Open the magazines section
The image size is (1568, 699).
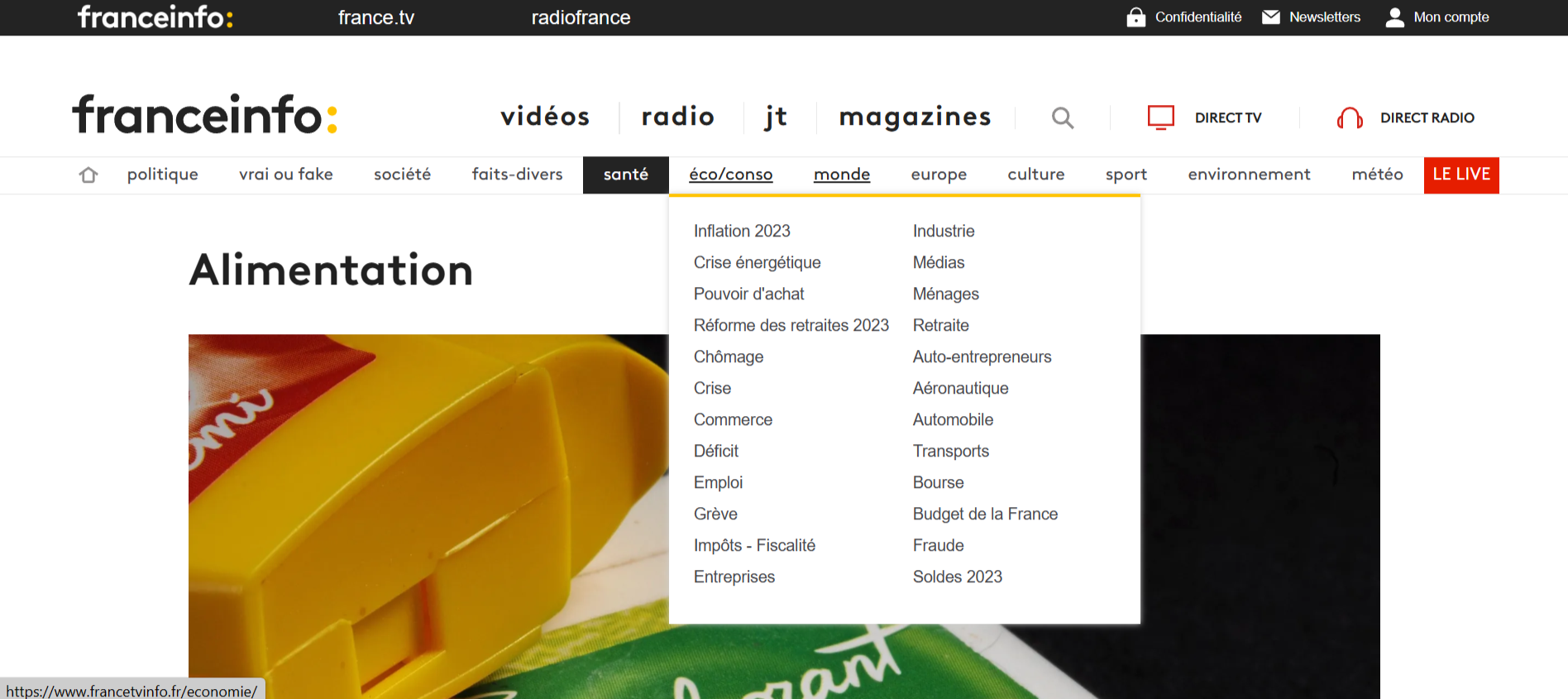pyautogui.click(x=915, y=117)
